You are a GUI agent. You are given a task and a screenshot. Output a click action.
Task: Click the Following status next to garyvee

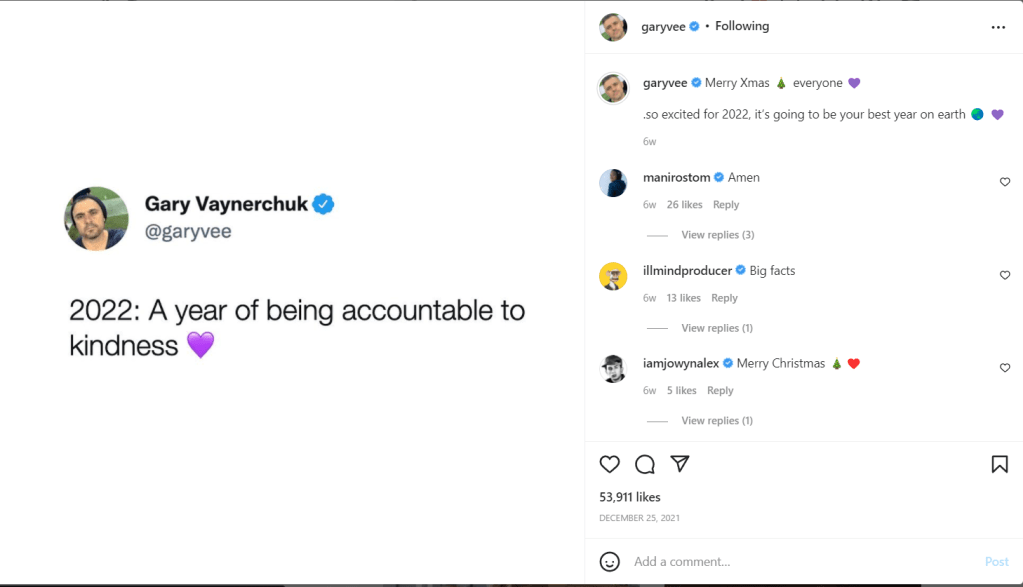point(742,25)
